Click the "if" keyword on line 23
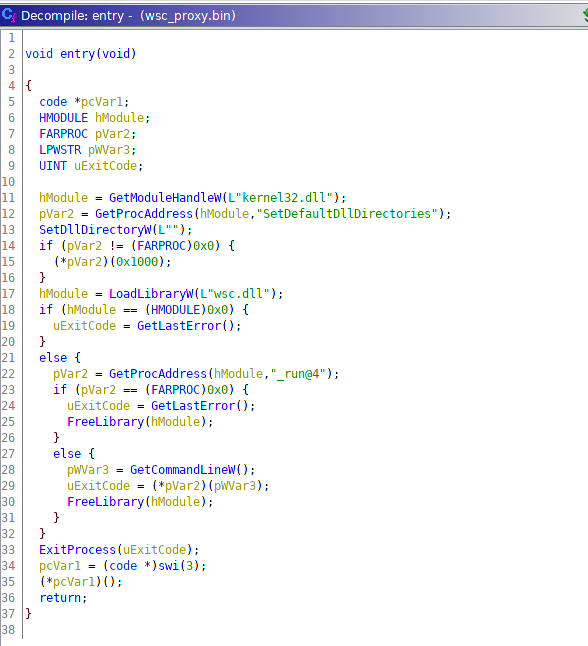 60,389
